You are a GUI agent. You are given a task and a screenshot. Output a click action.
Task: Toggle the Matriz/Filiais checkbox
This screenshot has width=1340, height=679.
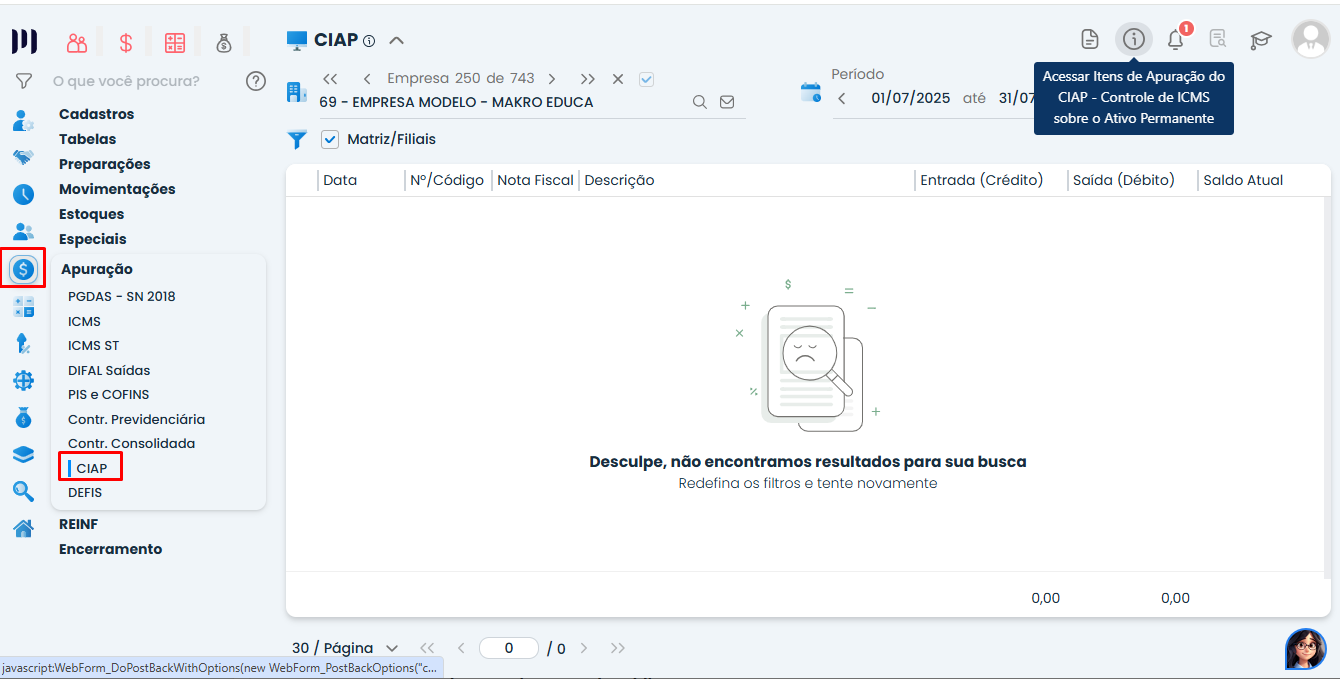(x=330, y=139)
